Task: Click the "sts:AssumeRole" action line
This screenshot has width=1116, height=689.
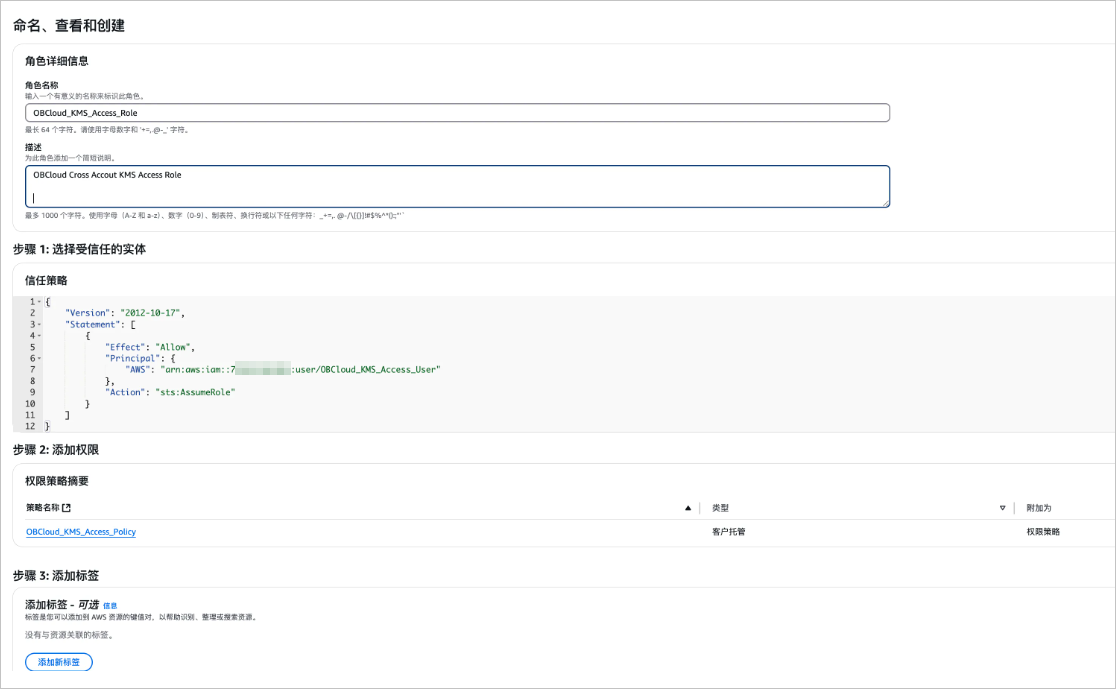Action: pos(170,392)
